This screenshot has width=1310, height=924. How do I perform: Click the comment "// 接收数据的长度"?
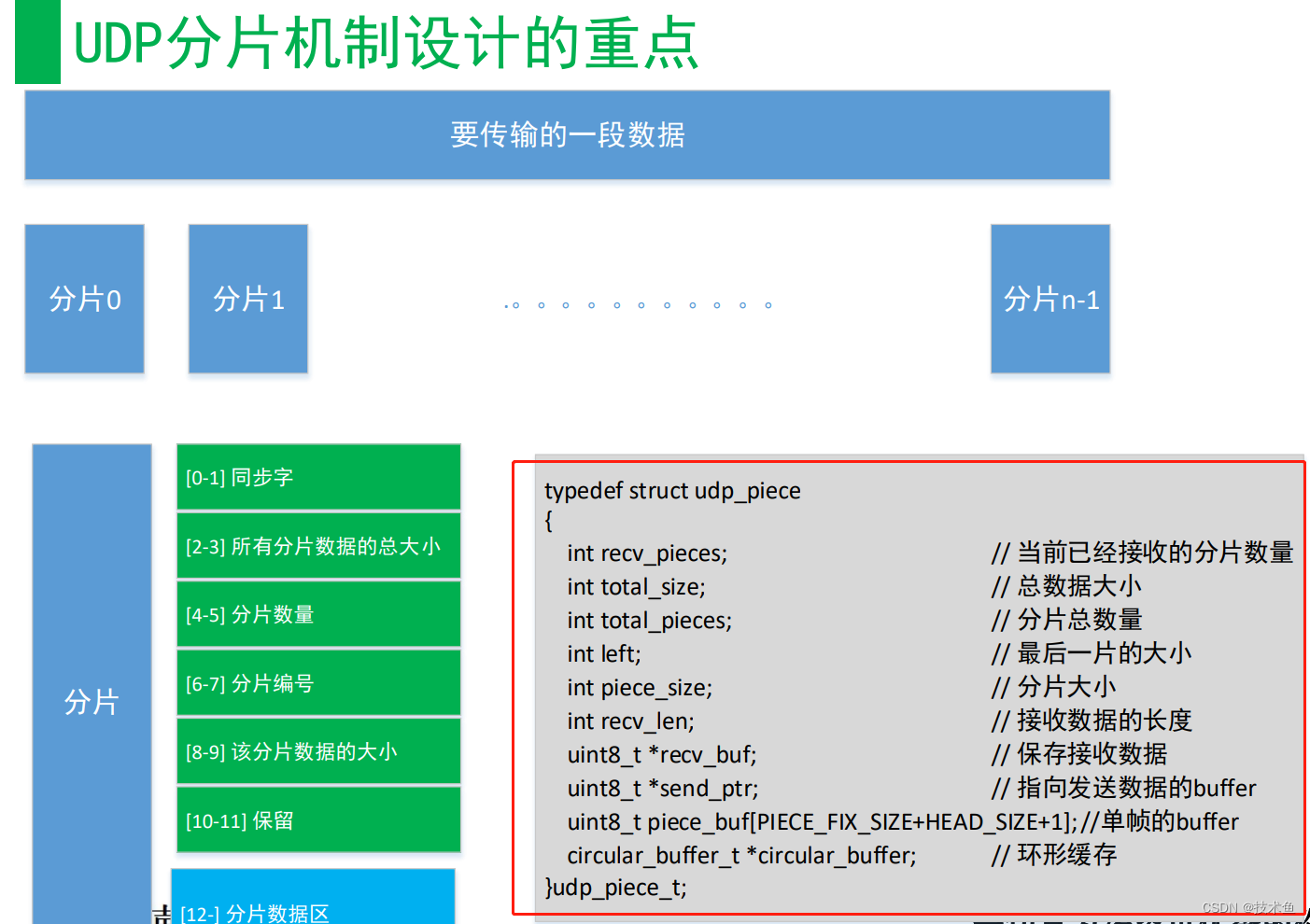point(1092,721)
